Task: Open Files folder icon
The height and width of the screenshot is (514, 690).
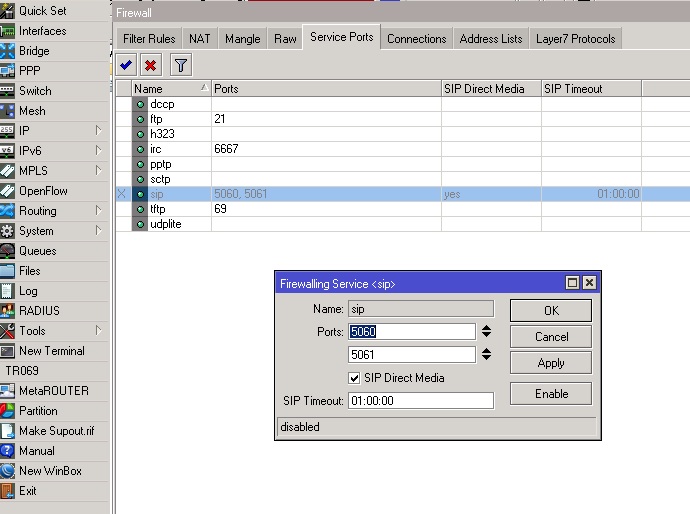Action: coord(7,271)
